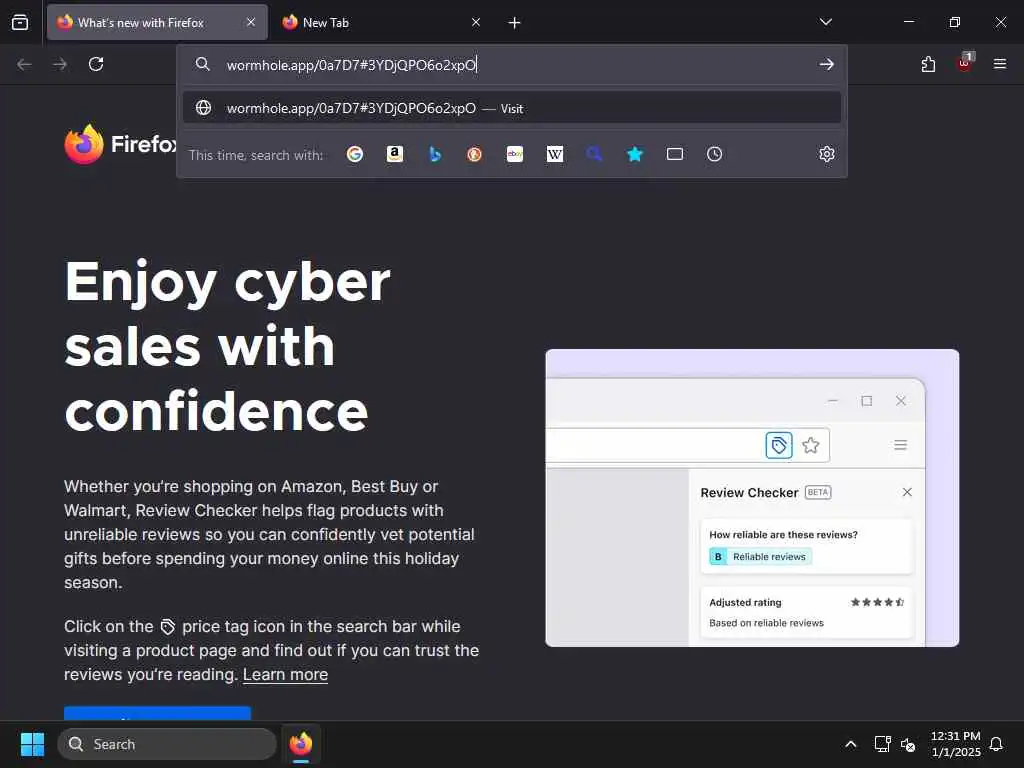1024x768 pixels.
Task: Switch to the New Tab tab
Action: pyautogui.click(x=382, y=22)
